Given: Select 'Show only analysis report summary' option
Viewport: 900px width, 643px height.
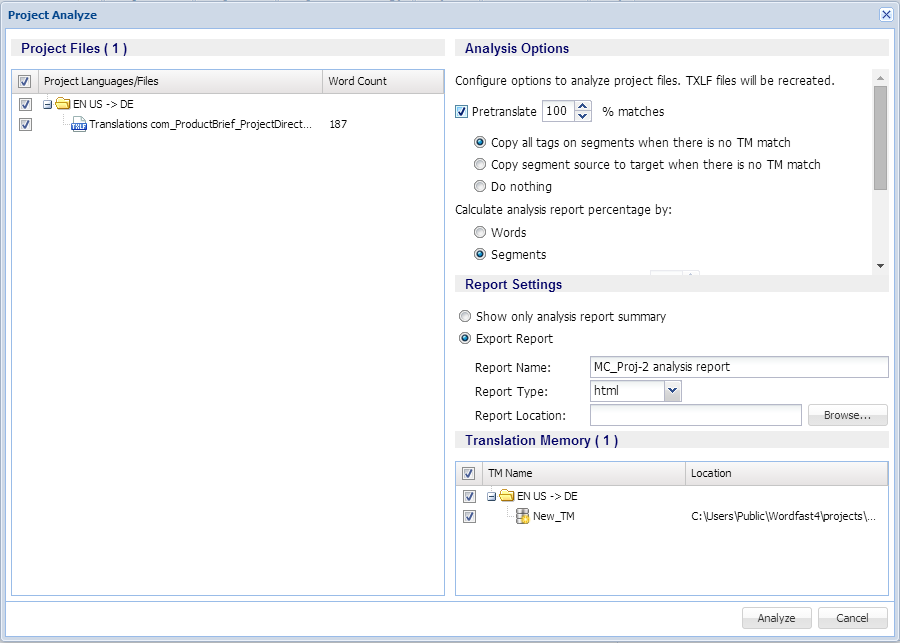Looking at the screenshot, I should tap(465, 316).
